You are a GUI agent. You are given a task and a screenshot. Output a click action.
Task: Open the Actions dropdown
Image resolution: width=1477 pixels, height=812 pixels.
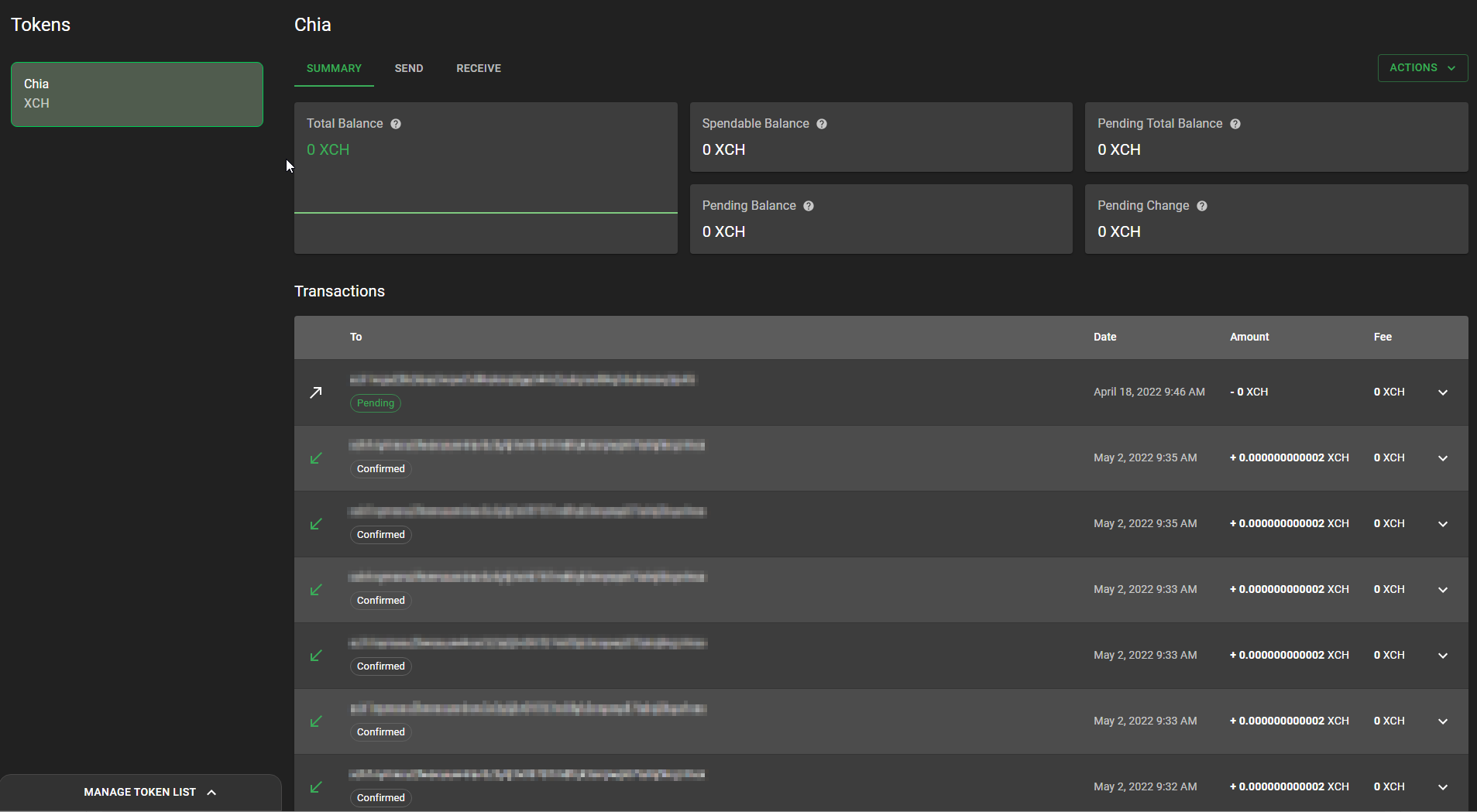click(1422, 67)
